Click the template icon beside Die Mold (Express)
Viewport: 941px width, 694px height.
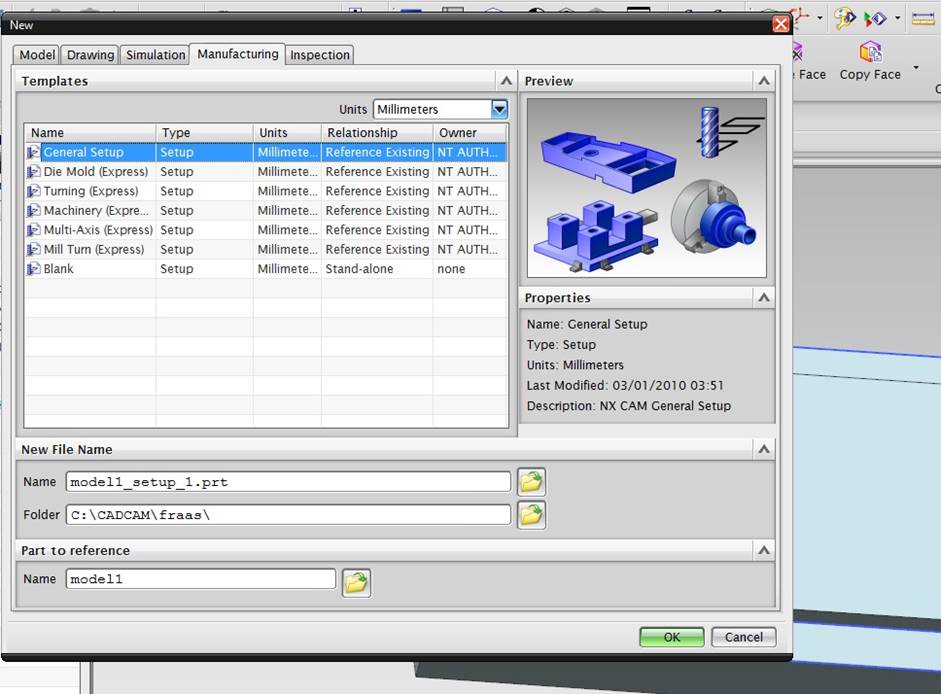click(34, 172)
